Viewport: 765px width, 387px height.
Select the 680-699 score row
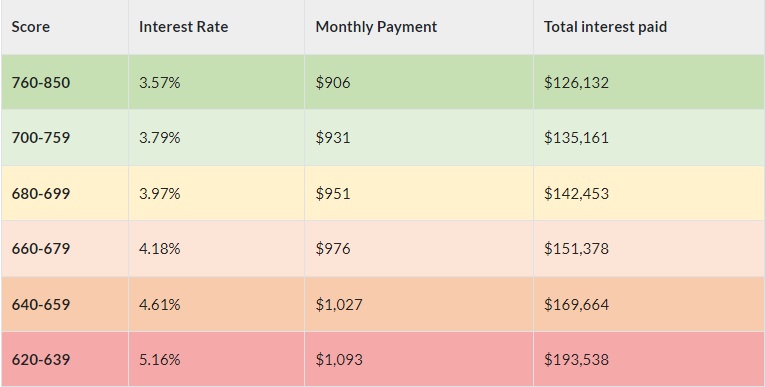pyautogui.click(x=383, y=193)
